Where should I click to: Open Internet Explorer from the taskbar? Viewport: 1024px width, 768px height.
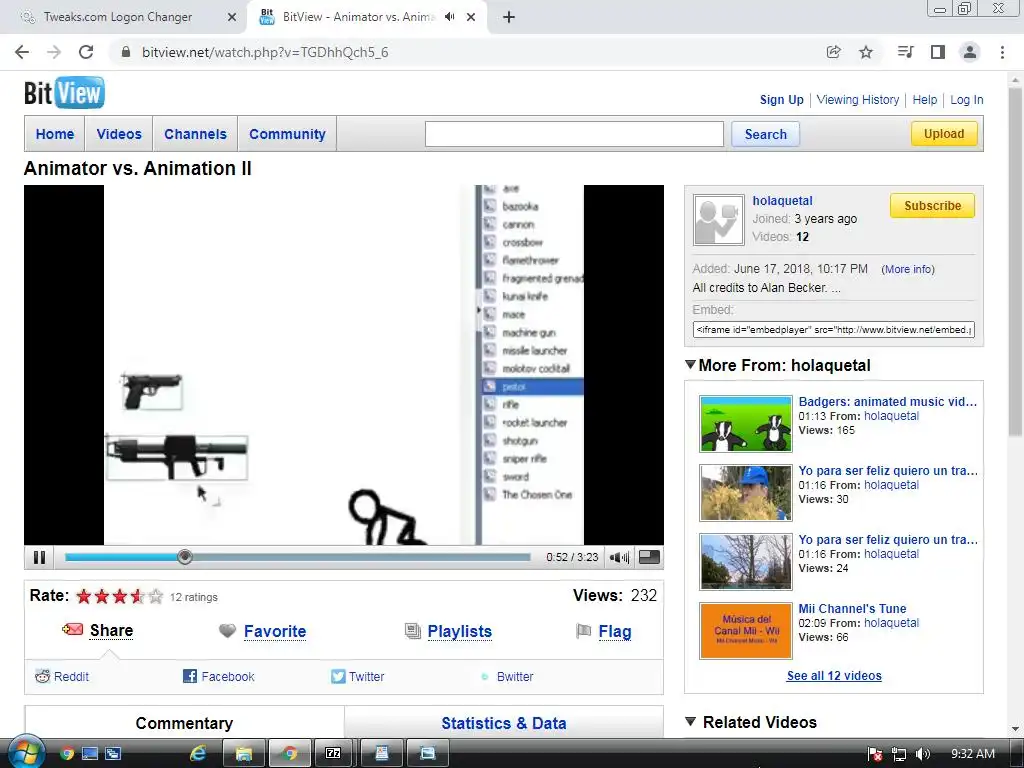pos(198,753)
